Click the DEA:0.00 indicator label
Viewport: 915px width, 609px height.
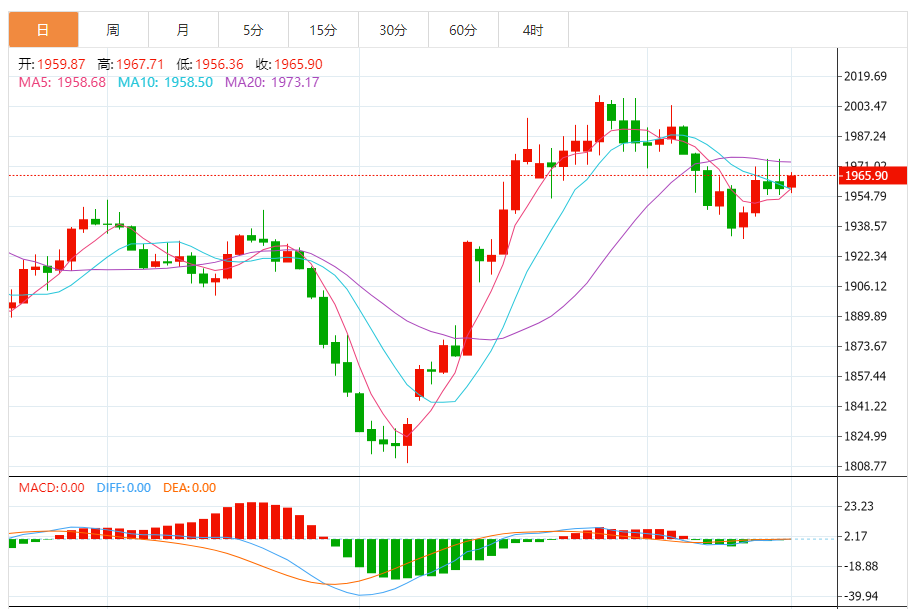coord(190,488)
